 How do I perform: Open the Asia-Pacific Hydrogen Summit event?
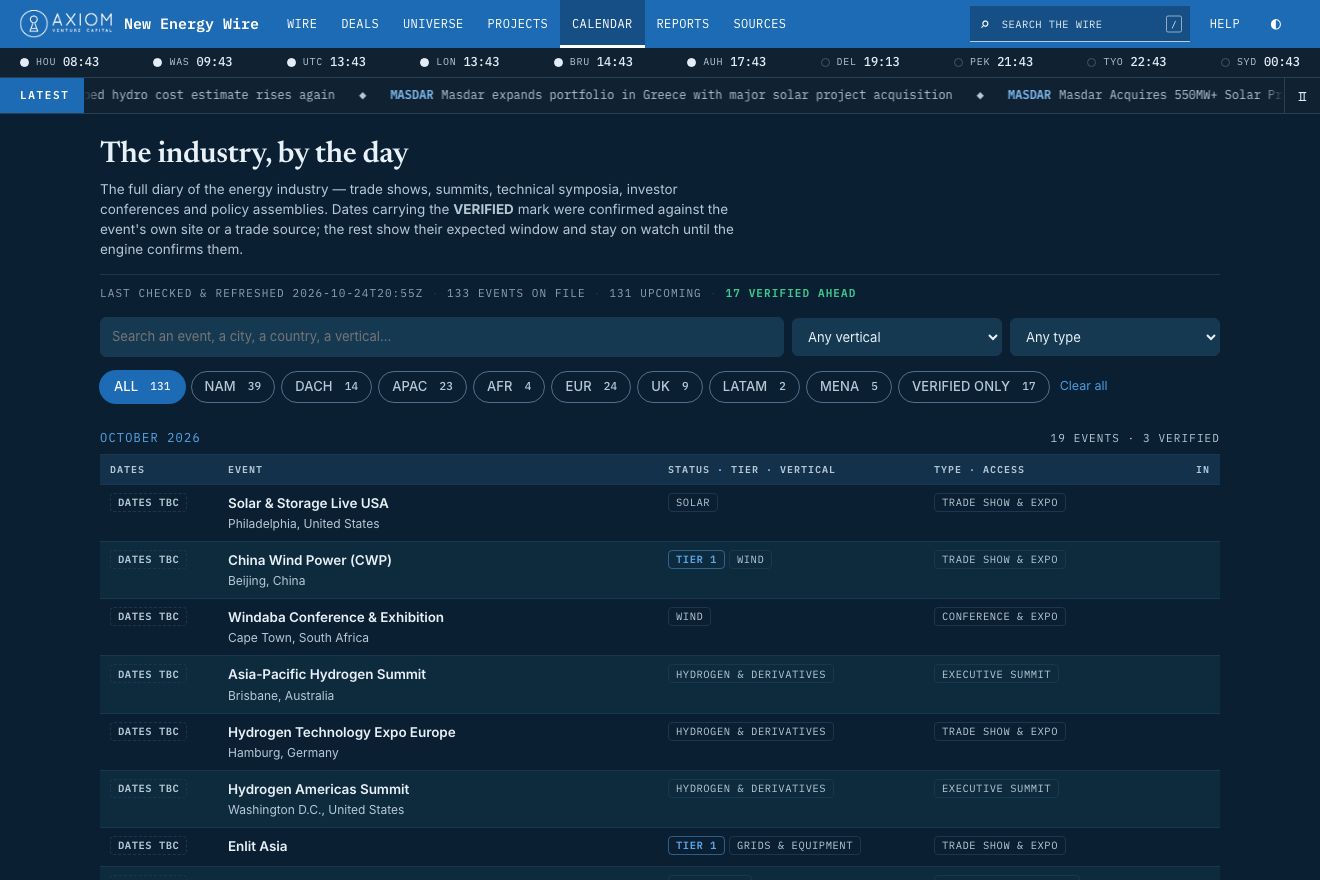[x=327, y=674]
